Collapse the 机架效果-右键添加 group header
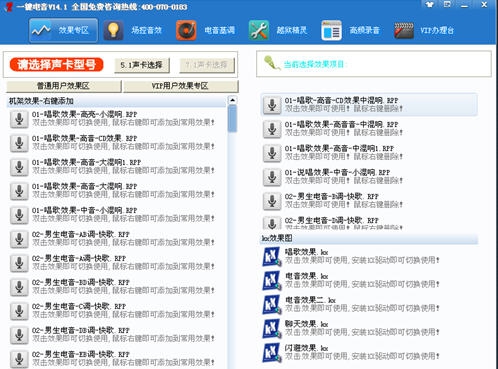The height and width of the screenshot is (369, 498). click(116, 101)
